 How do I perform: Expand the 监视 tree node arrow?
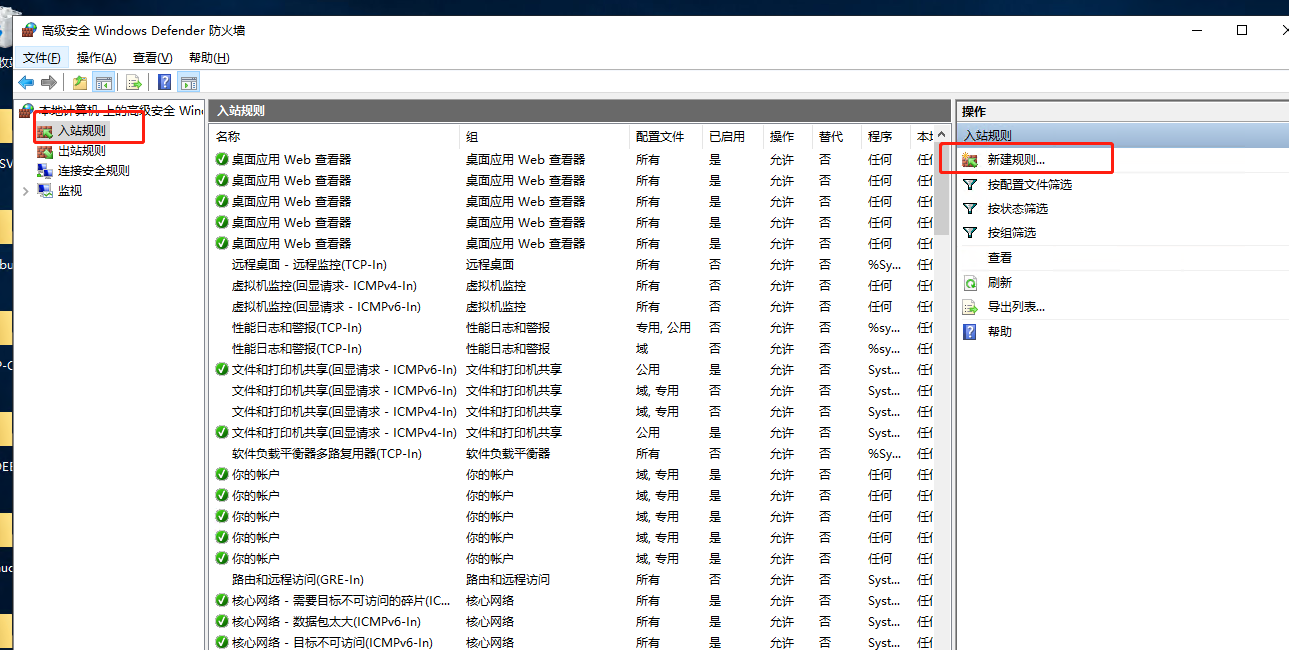[25, 191]
